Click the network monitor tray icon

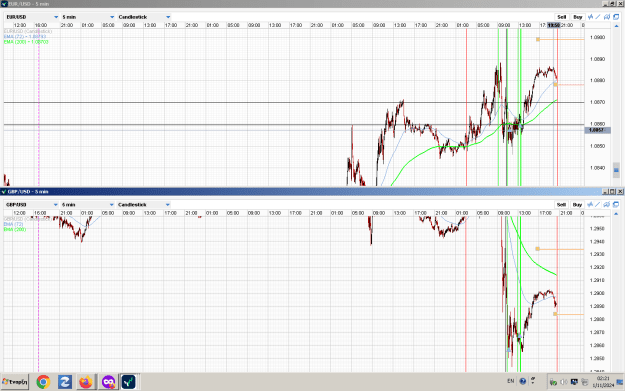[574, 382]
